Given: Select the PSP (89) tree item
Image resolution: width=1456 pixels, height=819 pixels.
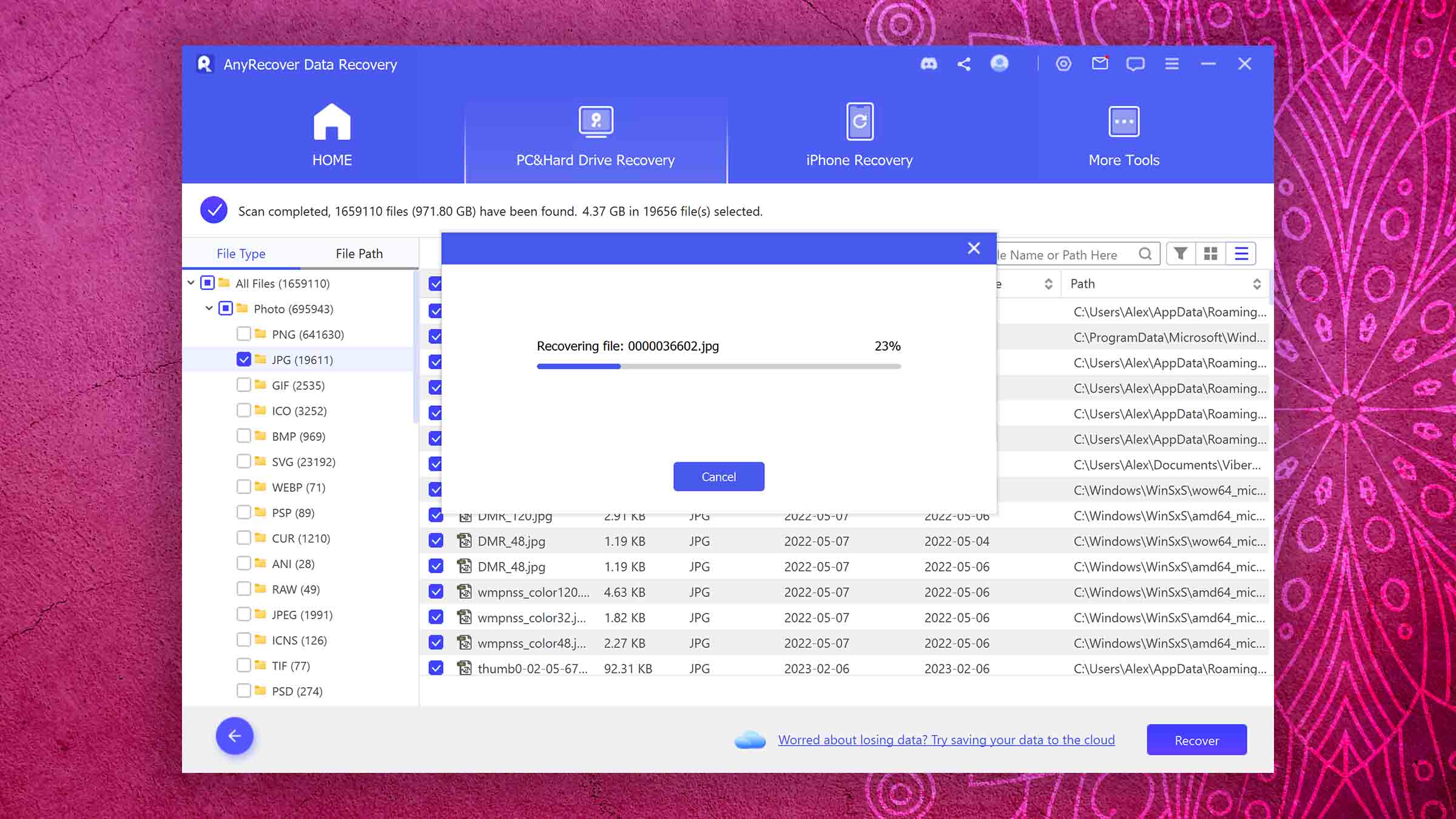Looking at the screenshot, I should point(293,513).
